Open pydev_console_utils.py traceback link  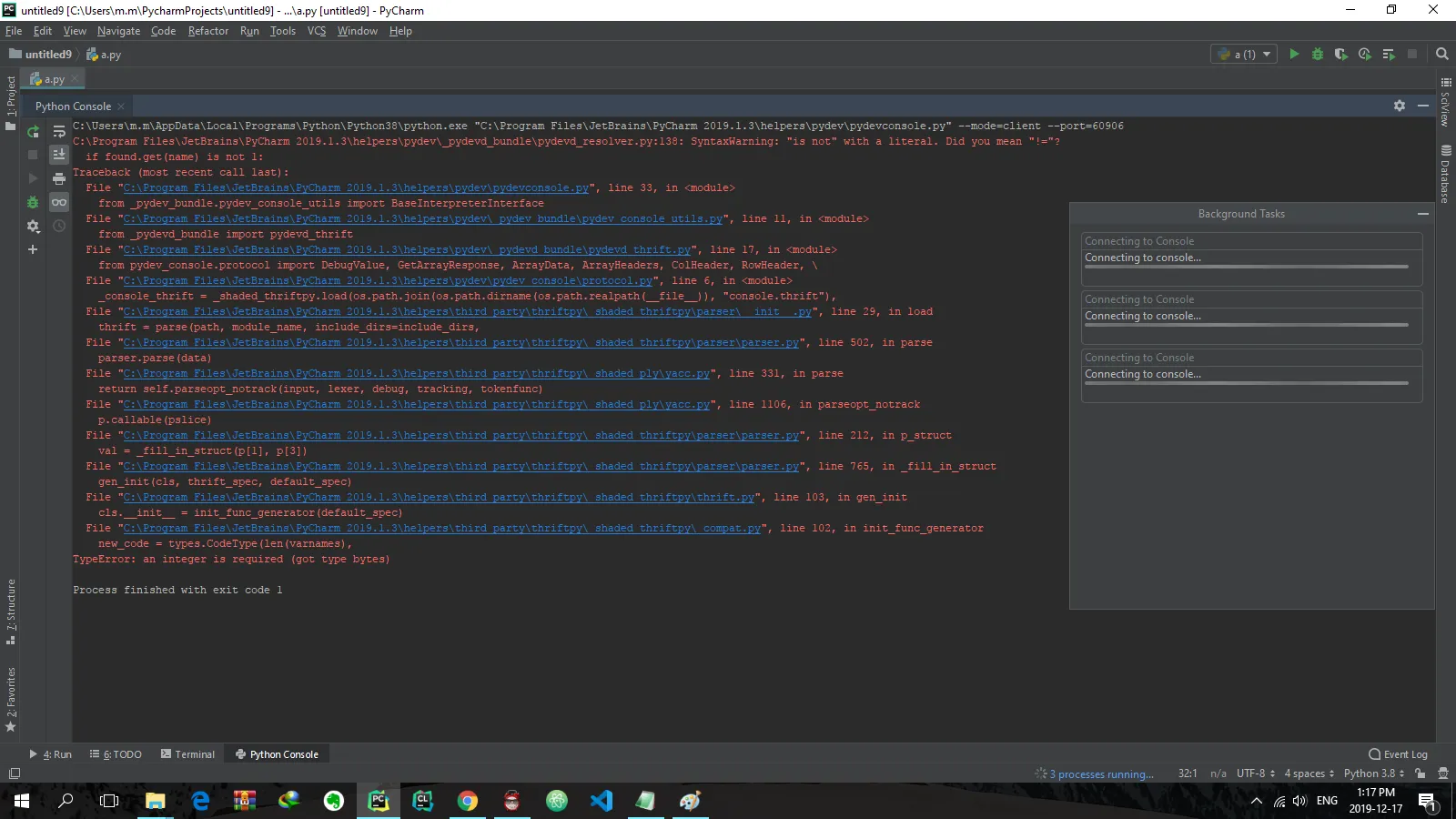click(423, 219)
